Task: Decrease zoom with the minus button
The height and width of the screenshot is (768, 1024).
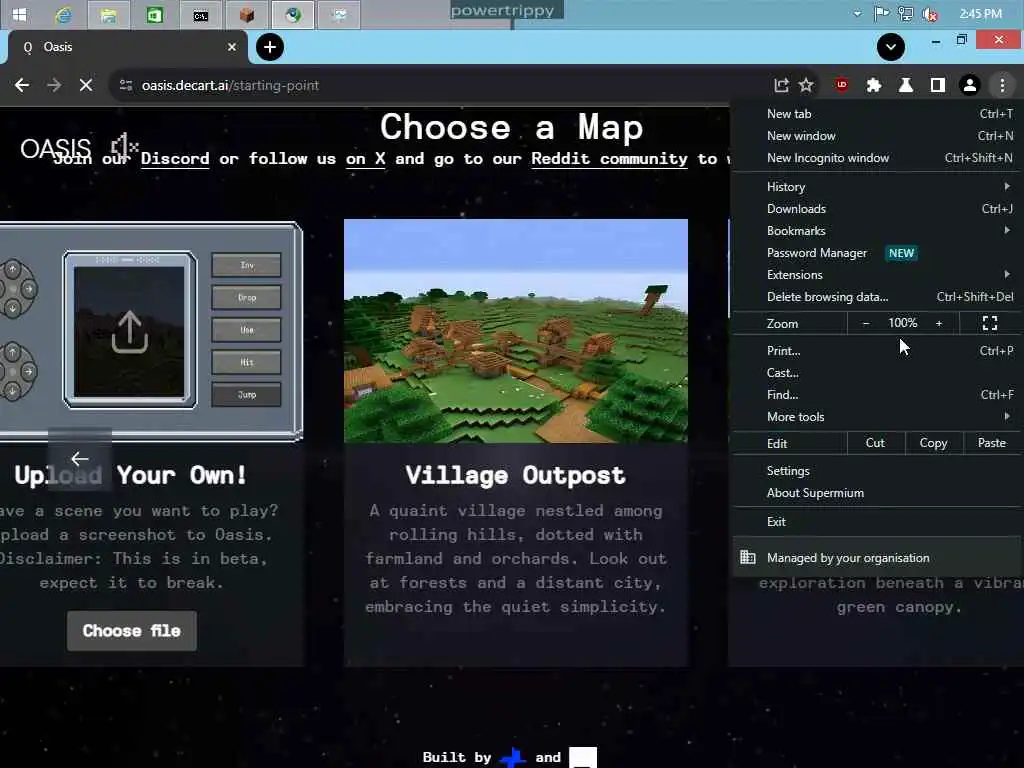Action: tap(866, 323)
